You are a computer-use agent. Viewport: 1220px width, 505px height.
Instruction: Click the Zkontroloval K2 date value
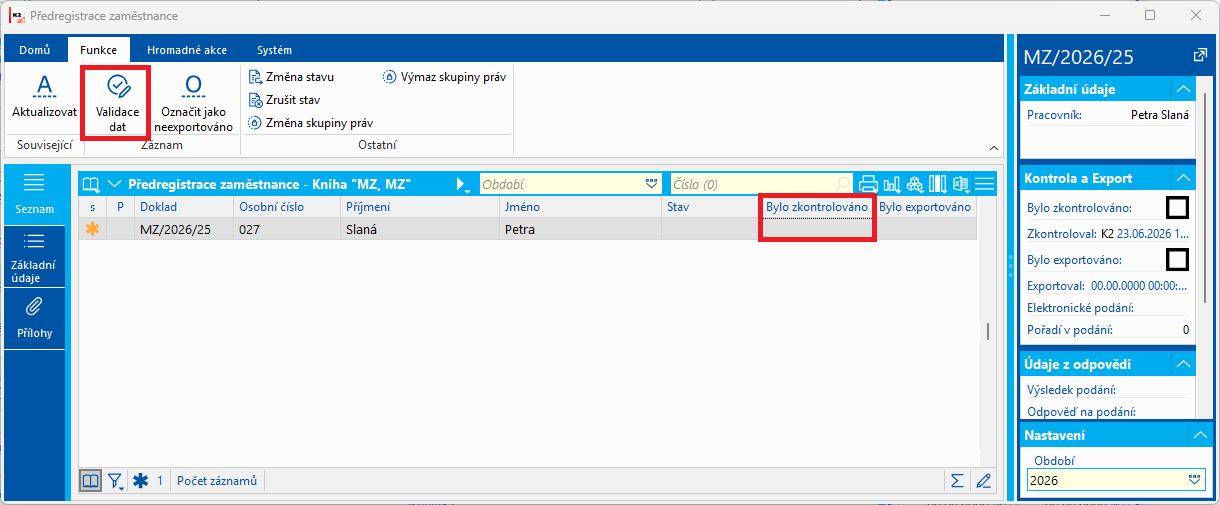tap(1146, 234)
